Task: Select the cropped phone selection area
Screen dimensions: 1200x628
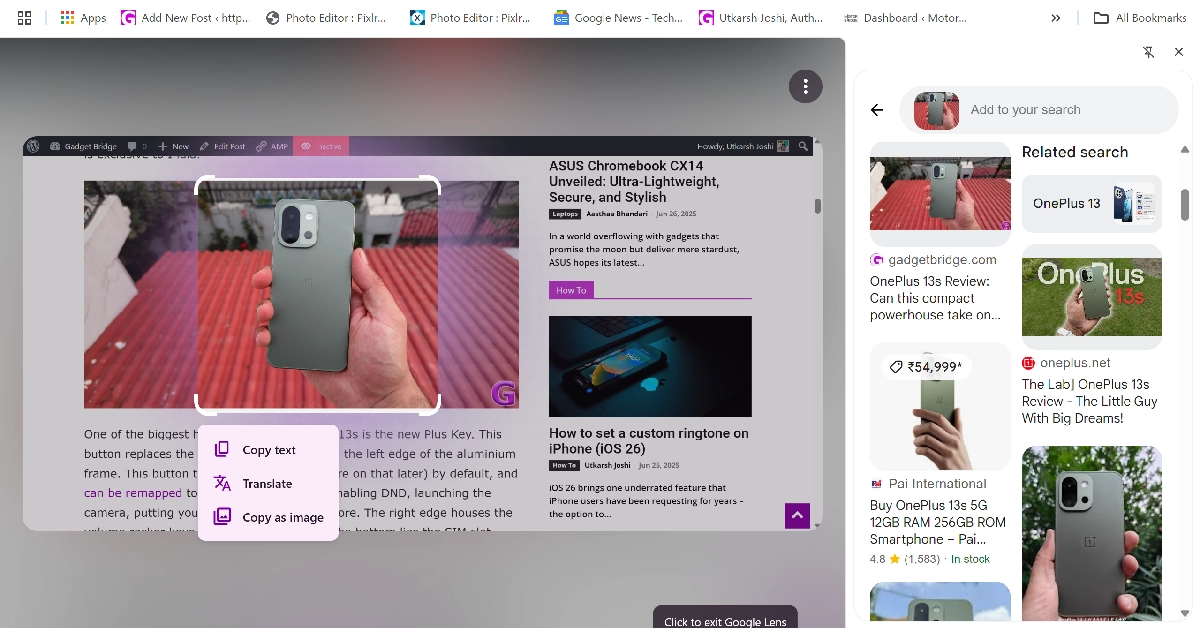Action: tap(317, 295)
